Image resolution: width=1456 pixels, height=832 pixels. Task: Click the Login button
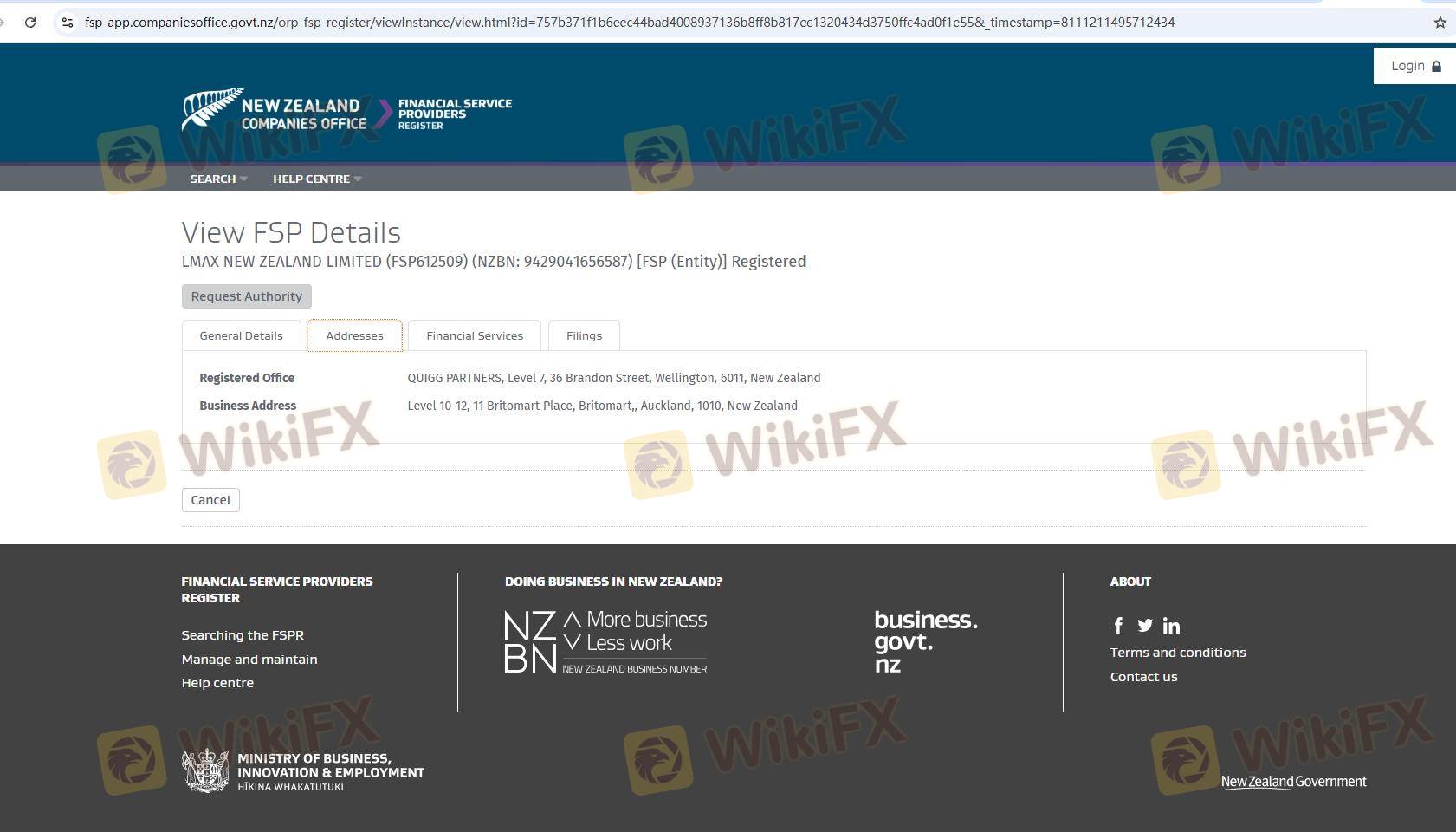click(x=1414, y=66)
